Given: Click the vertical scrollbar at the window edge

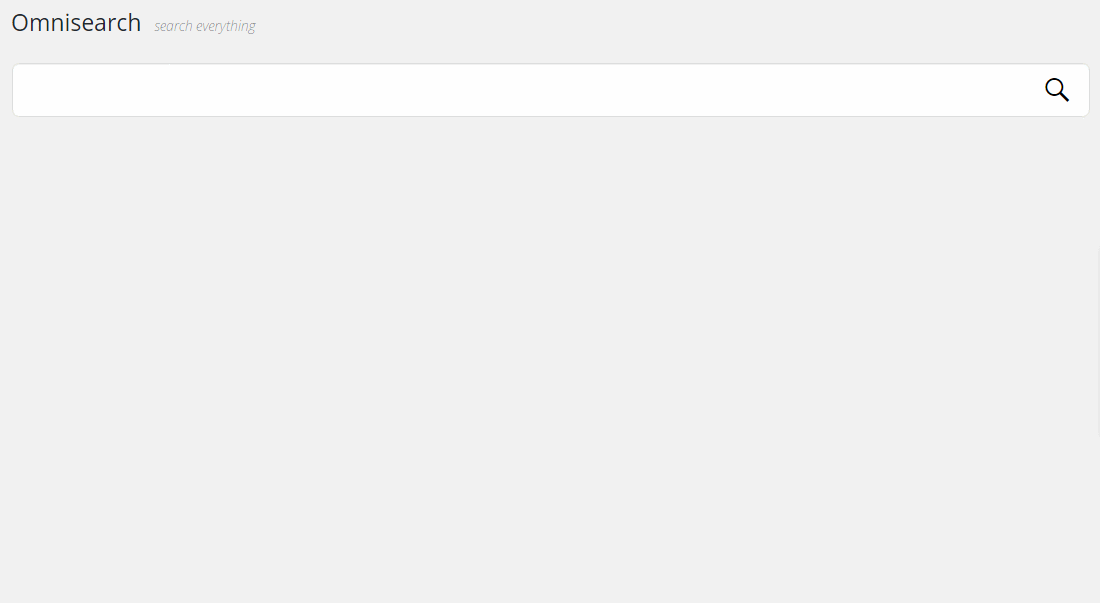Looking at the screenshot, I should (1098, 341).
